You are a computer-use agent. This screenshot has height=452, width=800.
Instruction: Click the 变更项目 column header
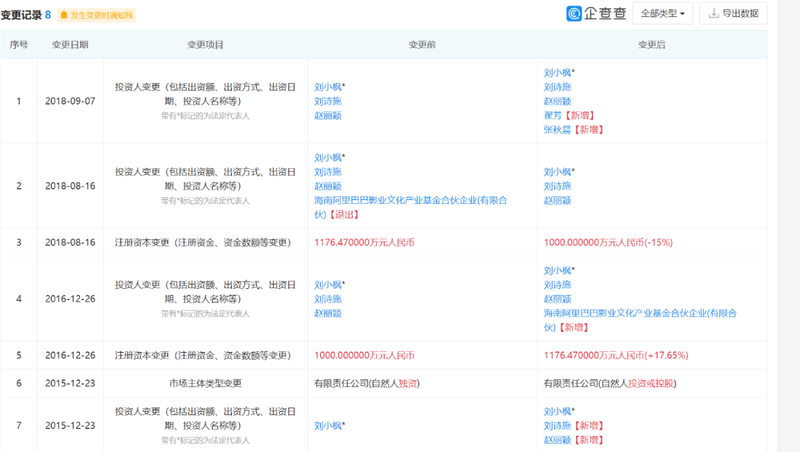coord(205,45)
